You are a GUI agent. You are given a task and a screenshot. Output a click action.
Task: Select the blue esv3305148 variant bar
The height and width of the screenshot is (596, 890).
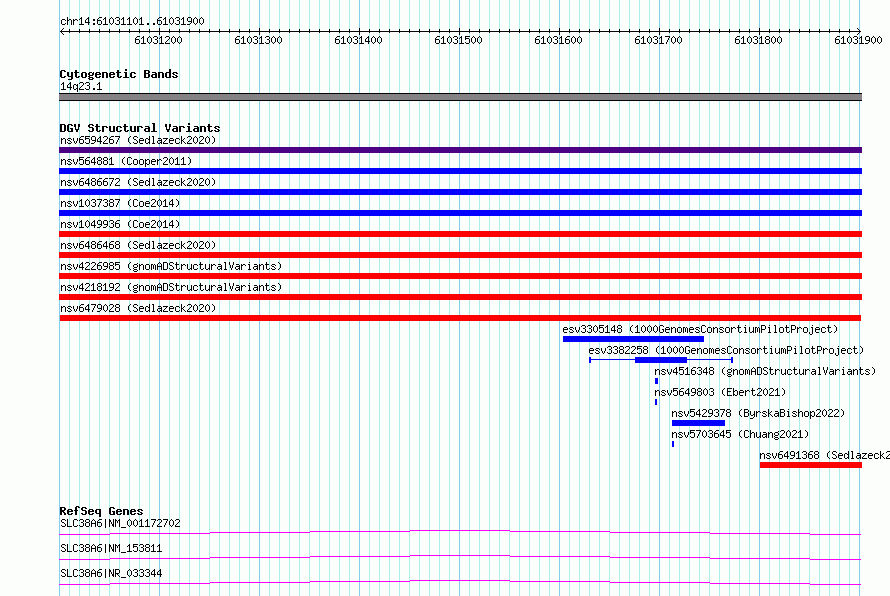(633, 339)
